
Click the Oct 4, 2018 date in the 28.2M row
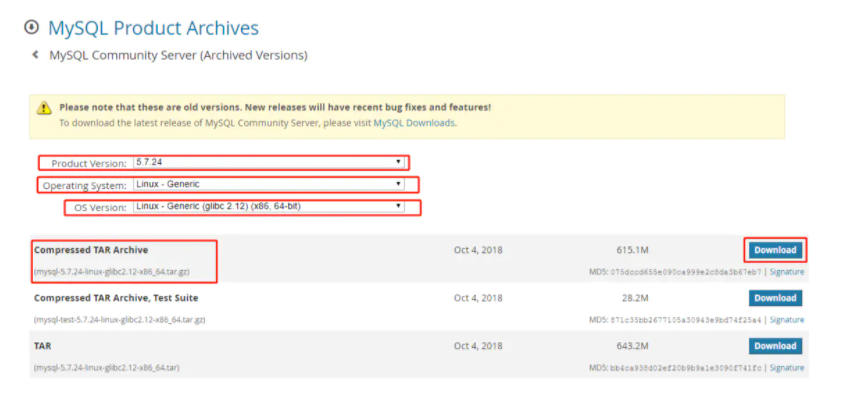(478, 298)
